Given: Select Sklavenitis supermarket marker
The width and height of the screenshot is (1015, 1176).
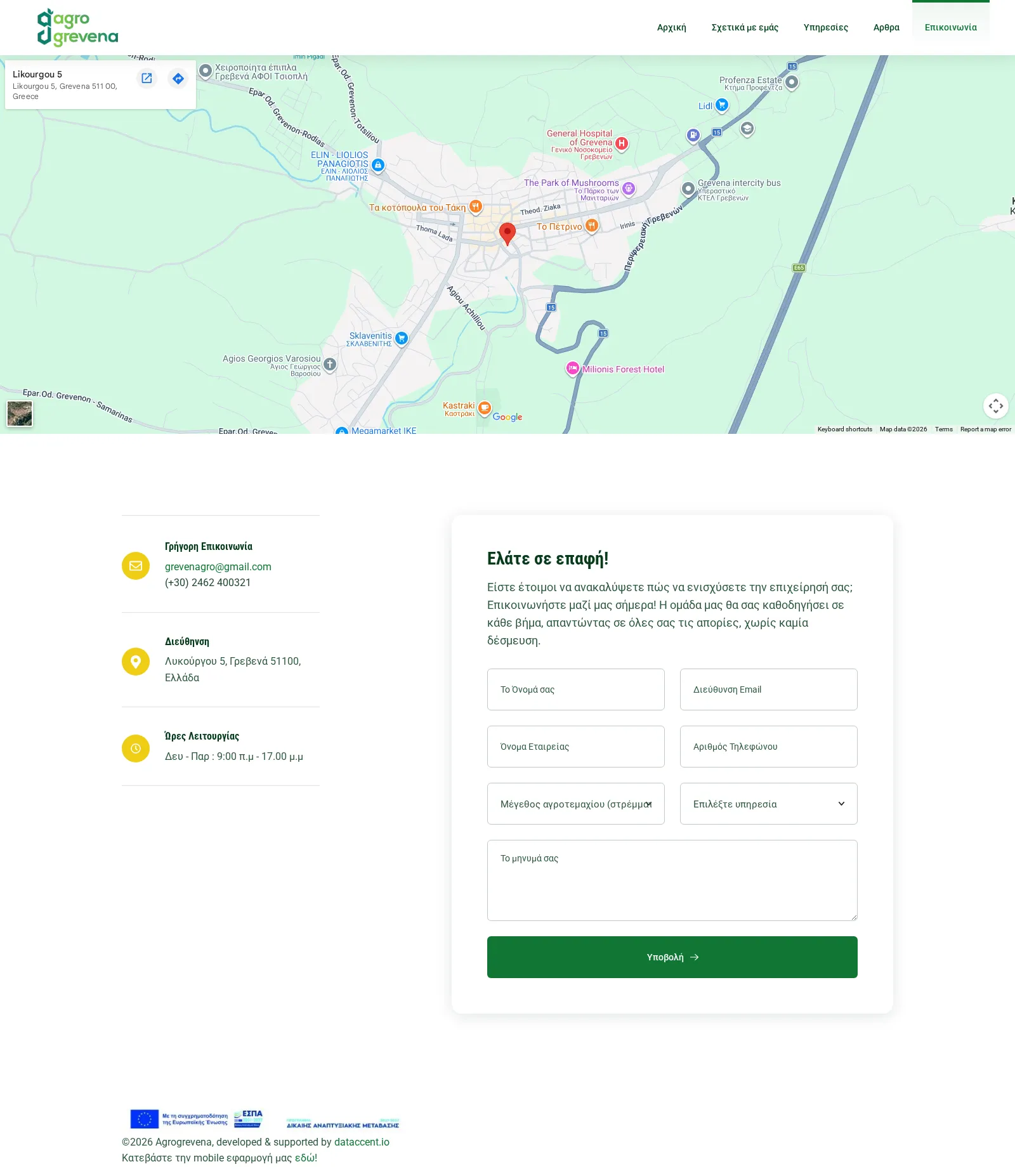Looking at the screenshot, I should point(401,338).
